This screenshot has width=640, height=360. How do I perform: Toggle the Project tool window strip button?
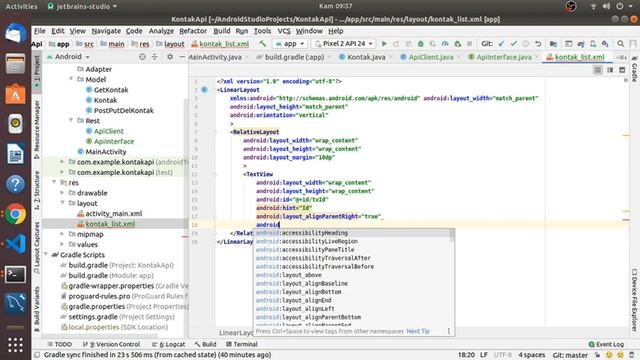(x=37, y=71)
